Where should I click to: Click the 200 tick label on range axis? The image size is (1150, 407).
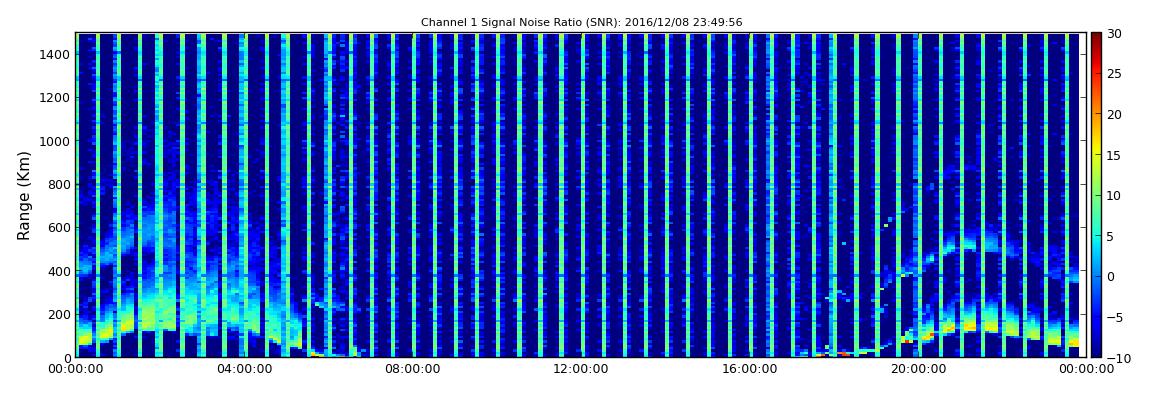59,315
